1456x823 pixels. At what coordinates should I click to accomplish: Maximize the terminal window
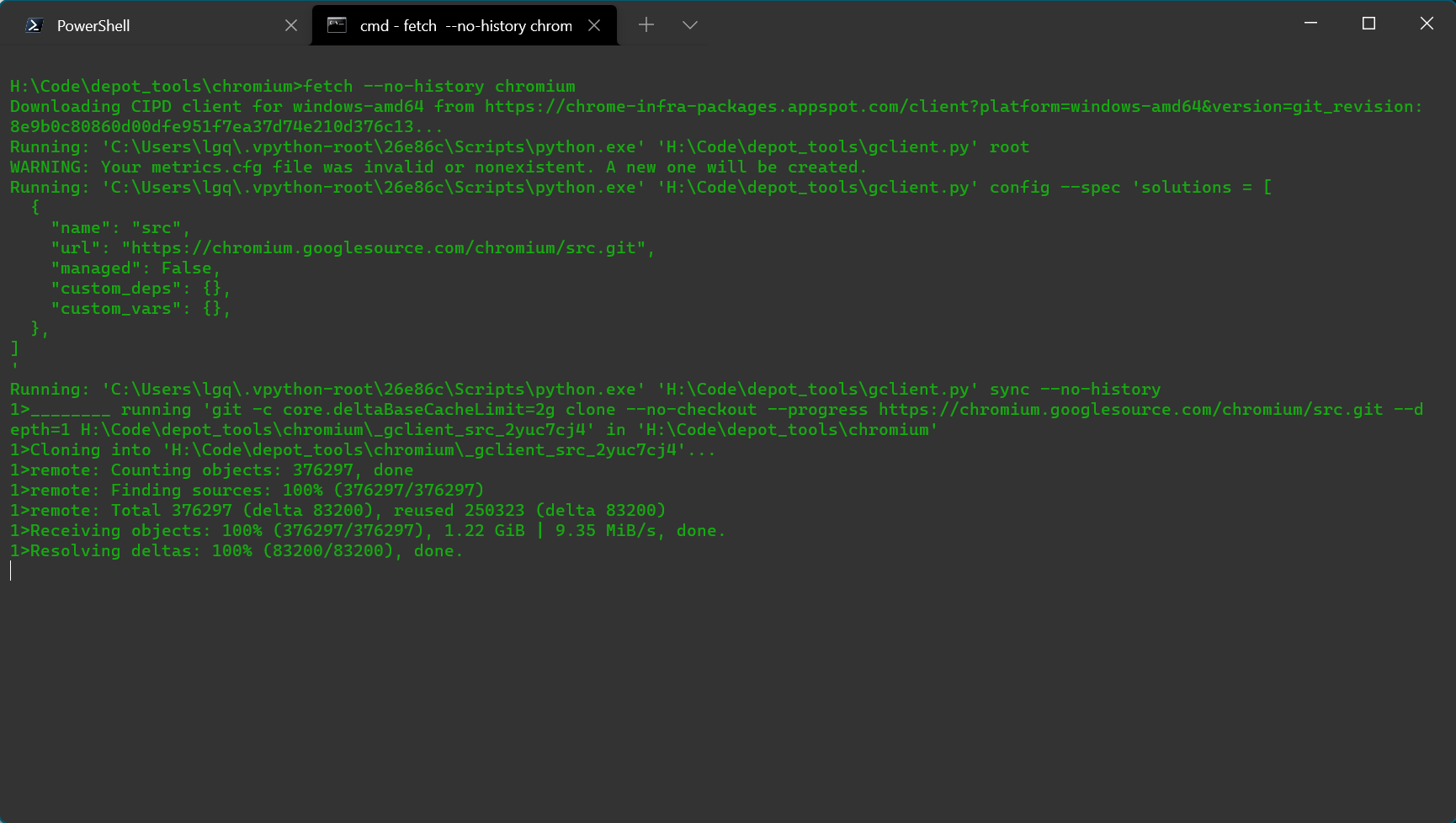click(x=1368, y=24)
